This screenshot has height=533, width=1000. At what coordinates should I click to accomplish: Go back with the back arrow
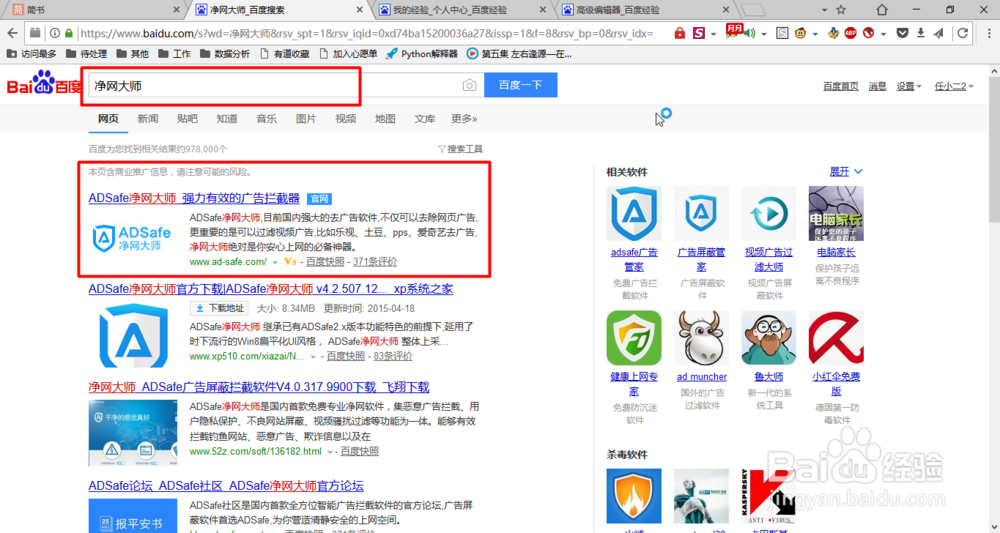coord(12,33)
